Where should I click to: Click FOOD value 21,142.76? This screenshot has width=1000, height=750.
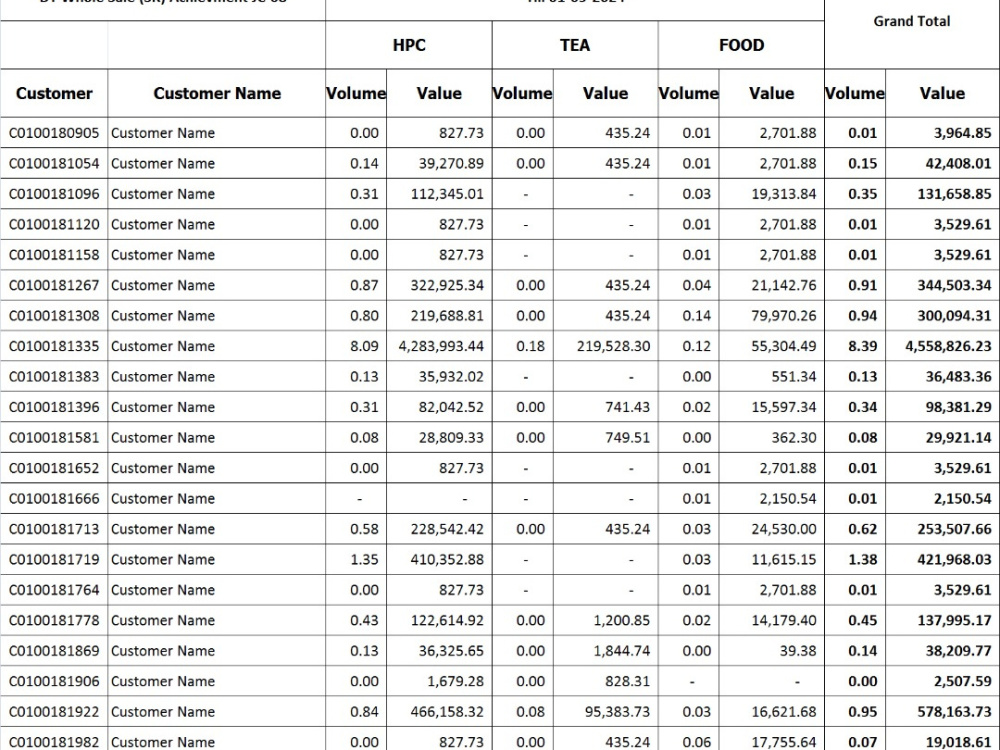[x=784, y=286]
